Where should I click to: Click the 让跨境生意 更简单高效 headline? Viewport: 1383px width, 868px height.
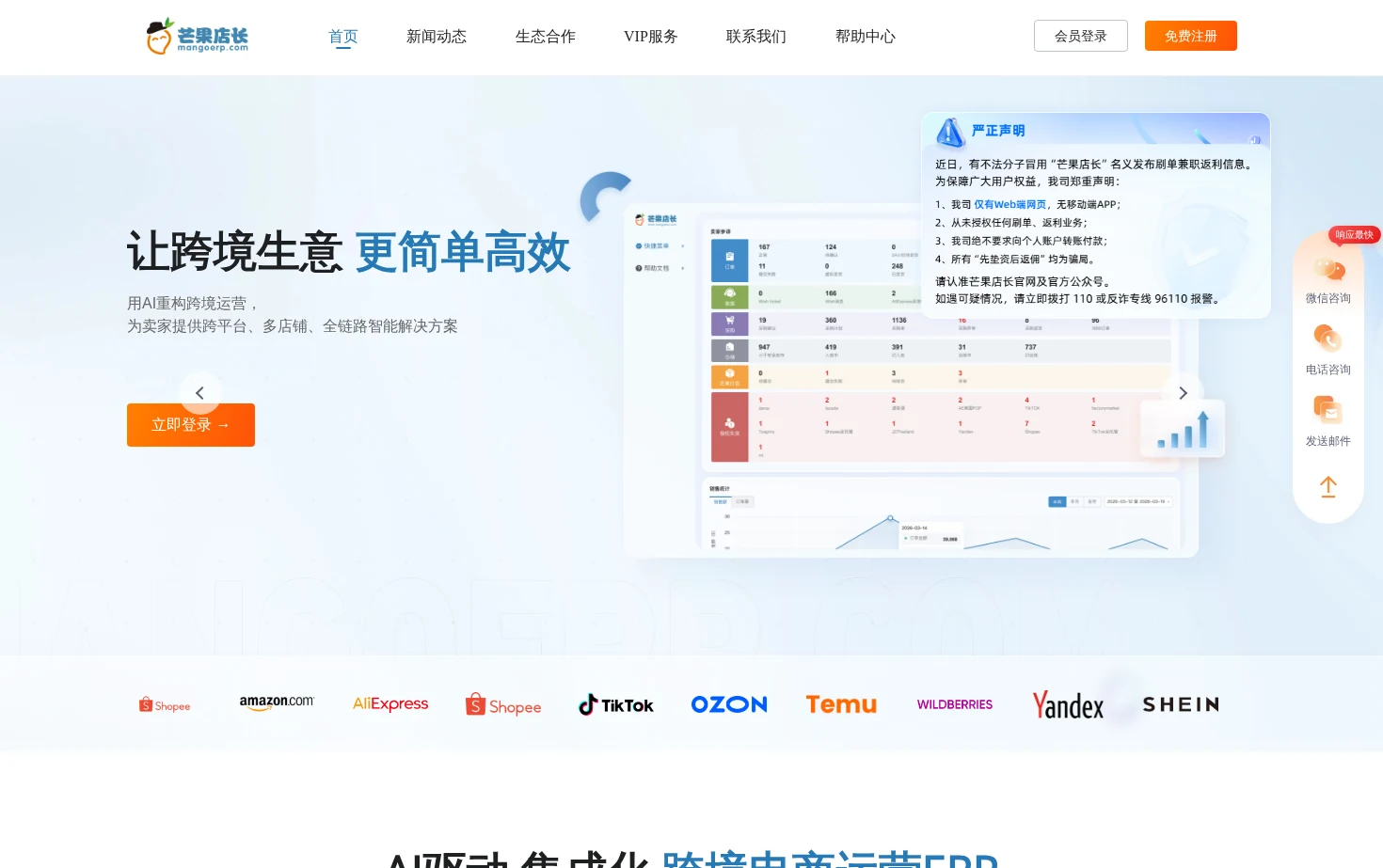click(349, 252)
